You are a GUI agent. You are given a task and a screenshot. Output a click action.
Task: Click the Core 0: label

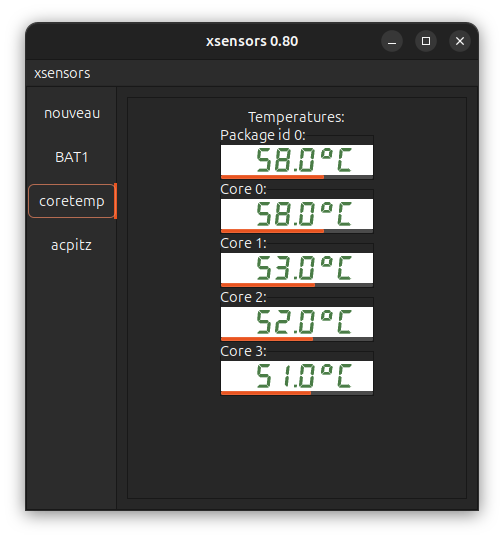[x=243, y=189]
